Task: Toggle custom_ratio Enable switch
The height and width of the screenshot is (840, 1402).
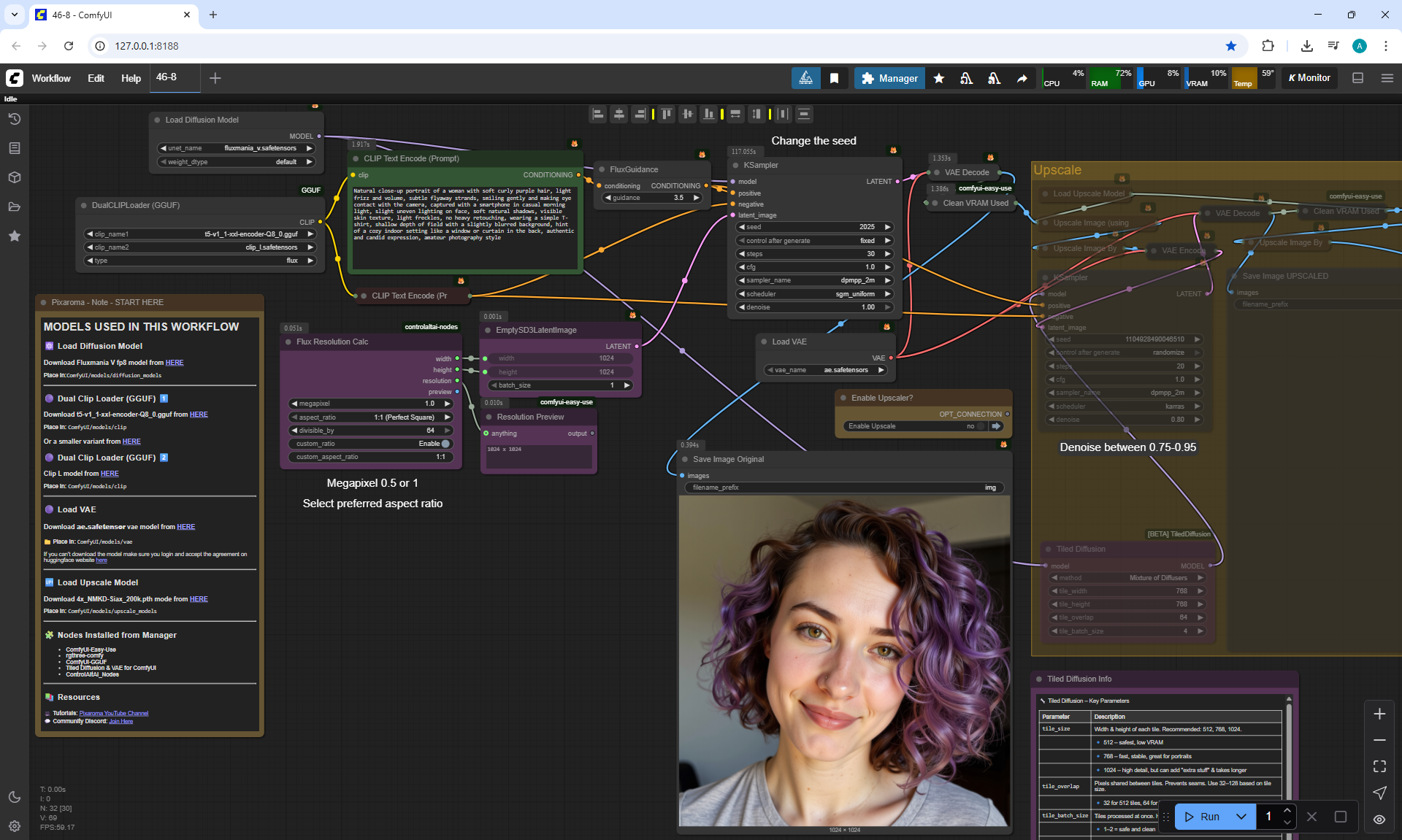Action: [445, 444]
